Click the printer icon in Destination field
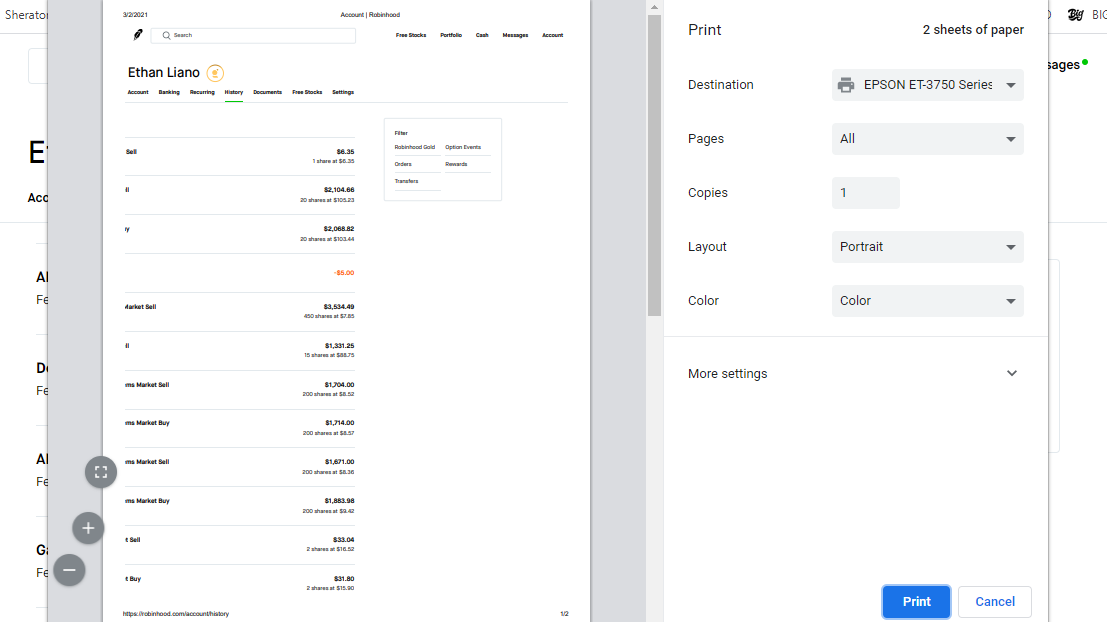The height and width of the screenshot is (622, 1107). (846, 85)
